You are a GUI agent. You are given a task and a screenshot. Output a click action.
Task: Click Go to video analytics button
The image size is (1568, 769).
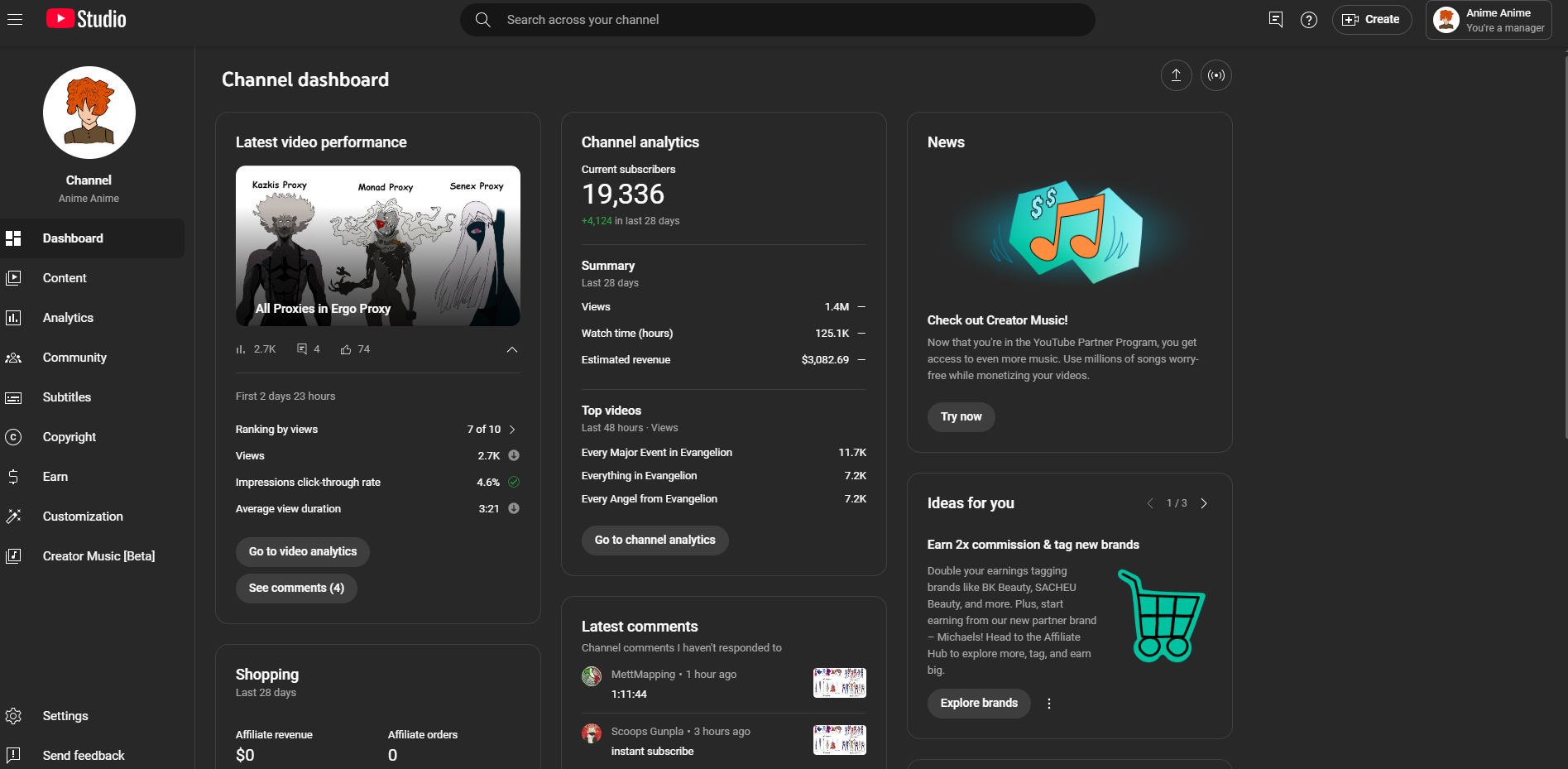coord(303,551)
